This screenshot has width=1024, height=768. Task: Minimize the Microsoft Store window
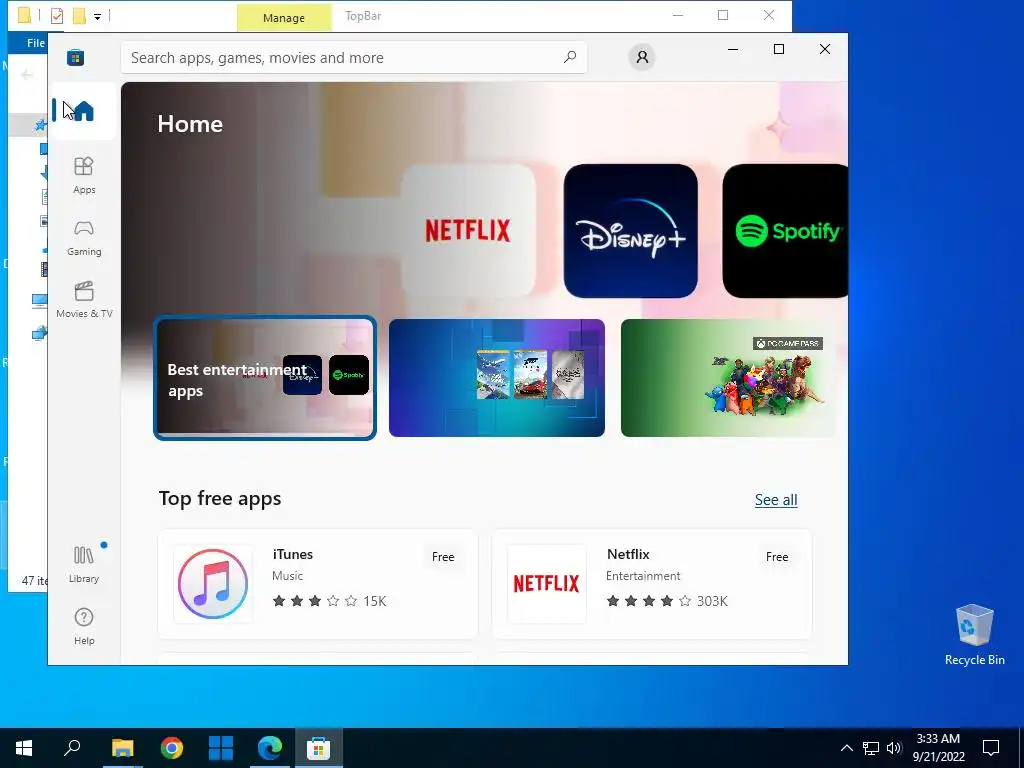[733, 49]
